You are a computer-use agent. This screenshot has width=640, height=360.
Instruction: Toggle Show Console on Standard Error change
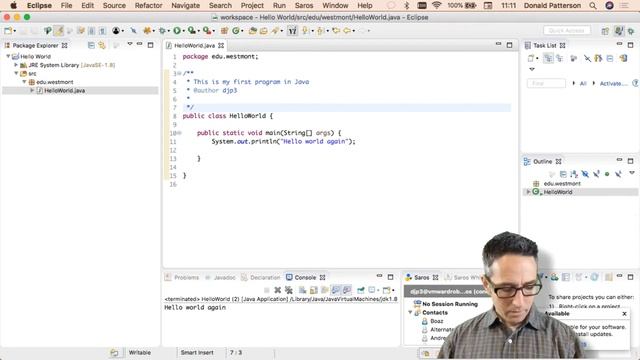(x=347, y=290)
